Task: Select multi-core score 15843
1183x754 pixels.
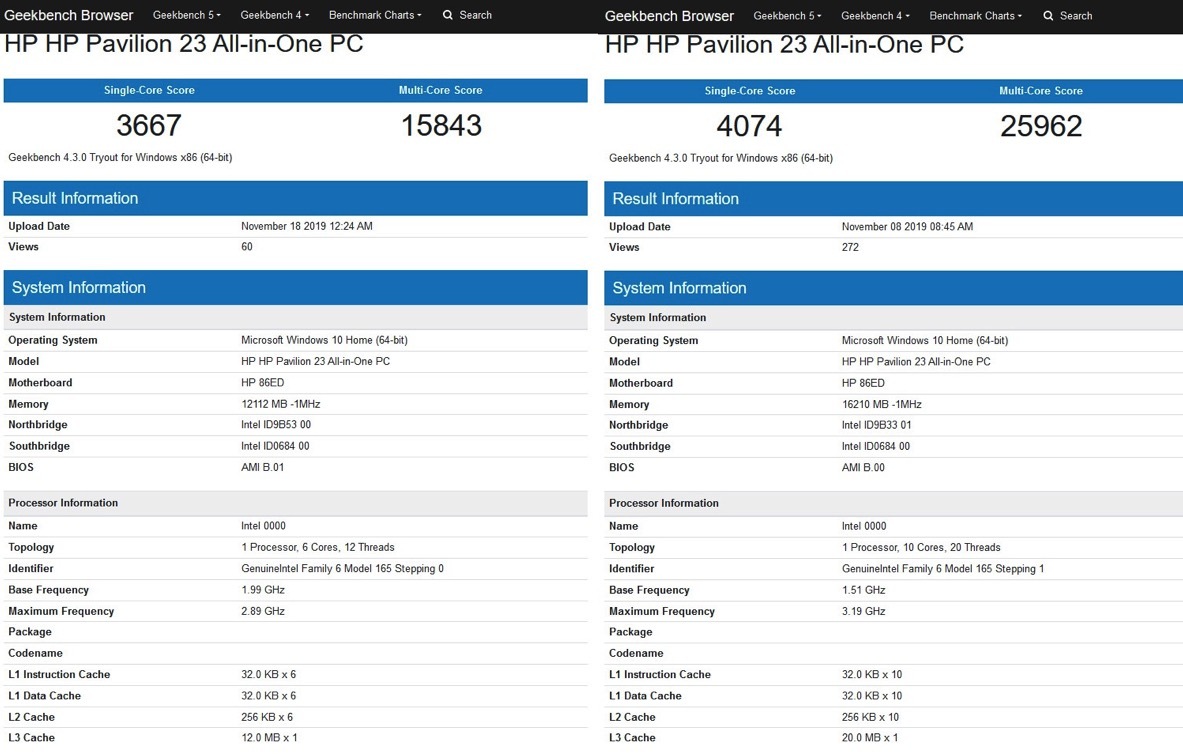Action: point(441,125)
